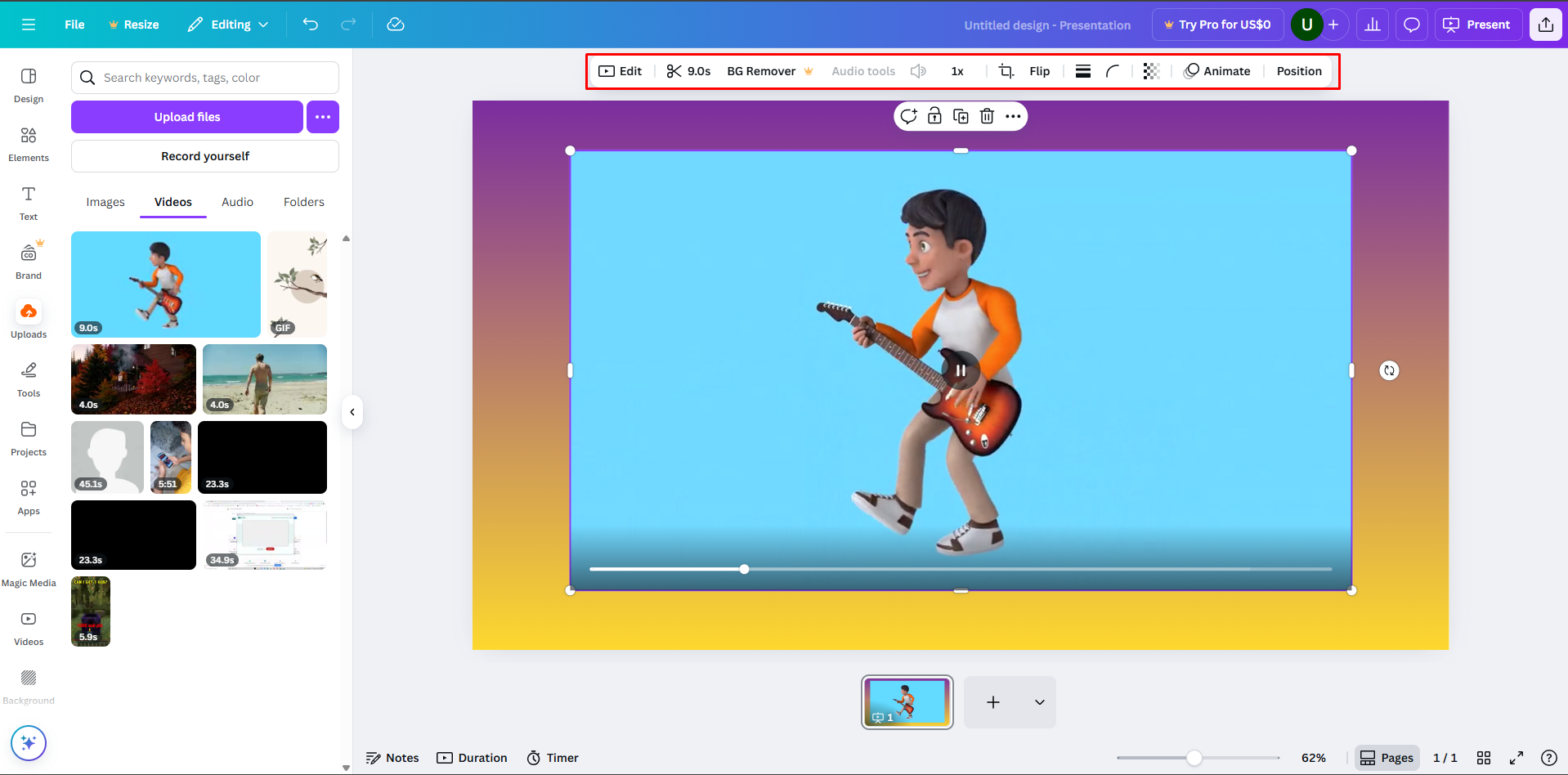Screen dimensions: 1568x775
Task: Undo the last action
Action: 311,25
